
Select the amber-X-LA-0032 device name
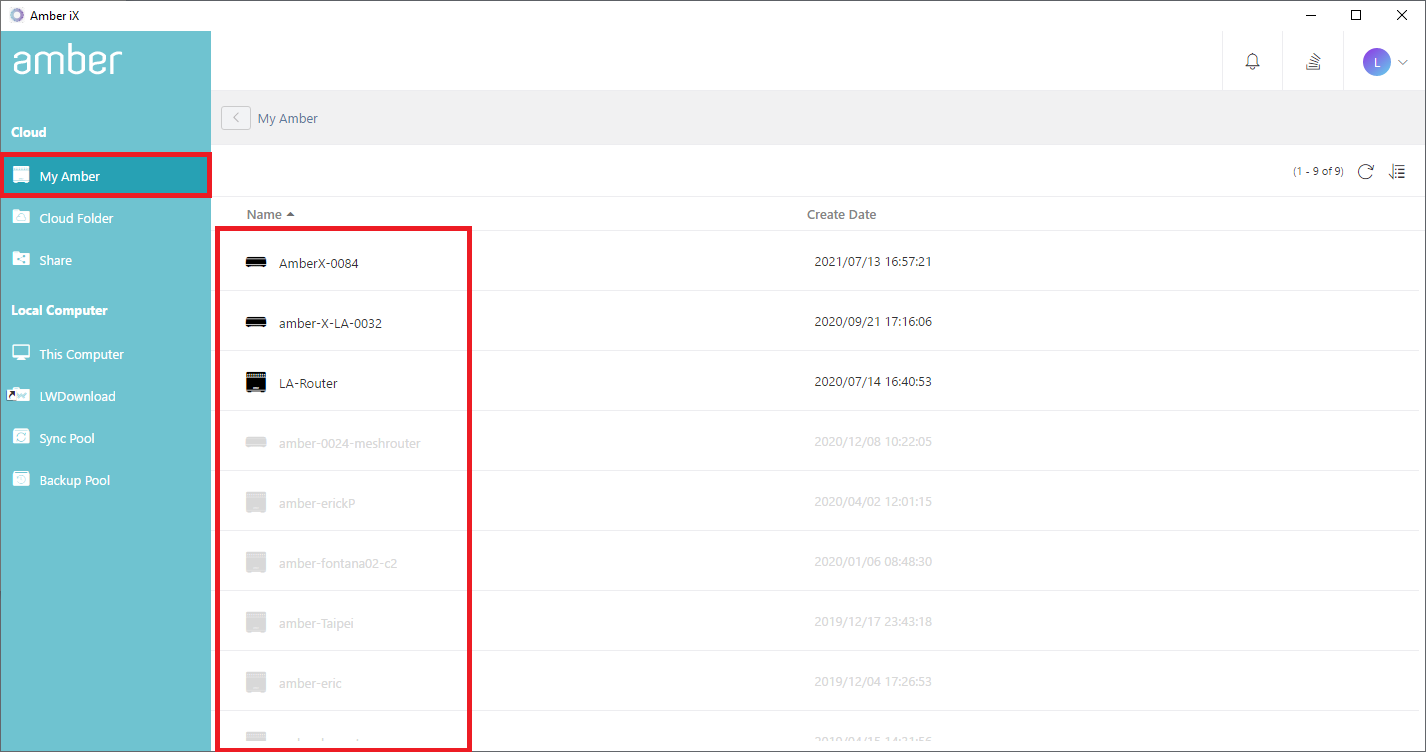pos(330,324)
